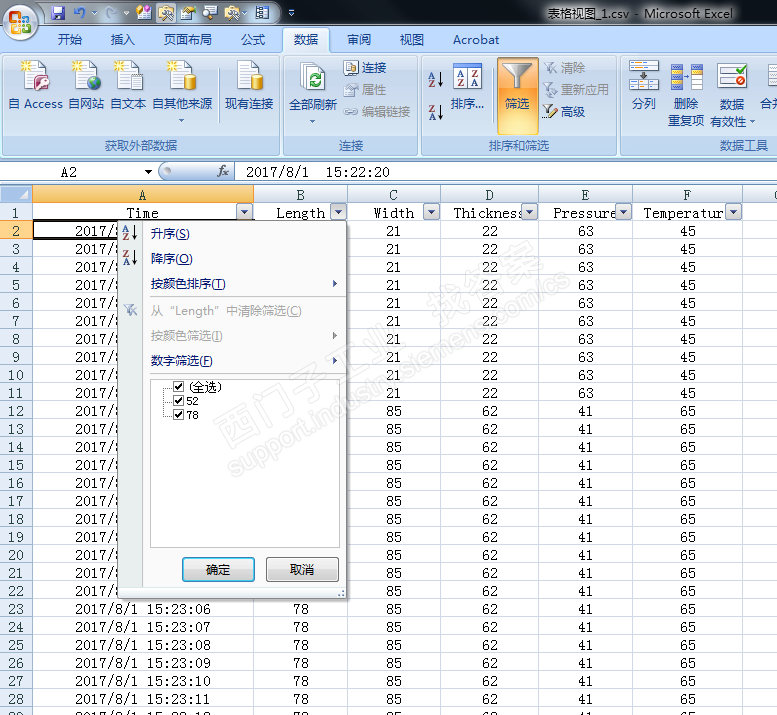Click the descending sort Z-A ribbon icon

point(436,112)
